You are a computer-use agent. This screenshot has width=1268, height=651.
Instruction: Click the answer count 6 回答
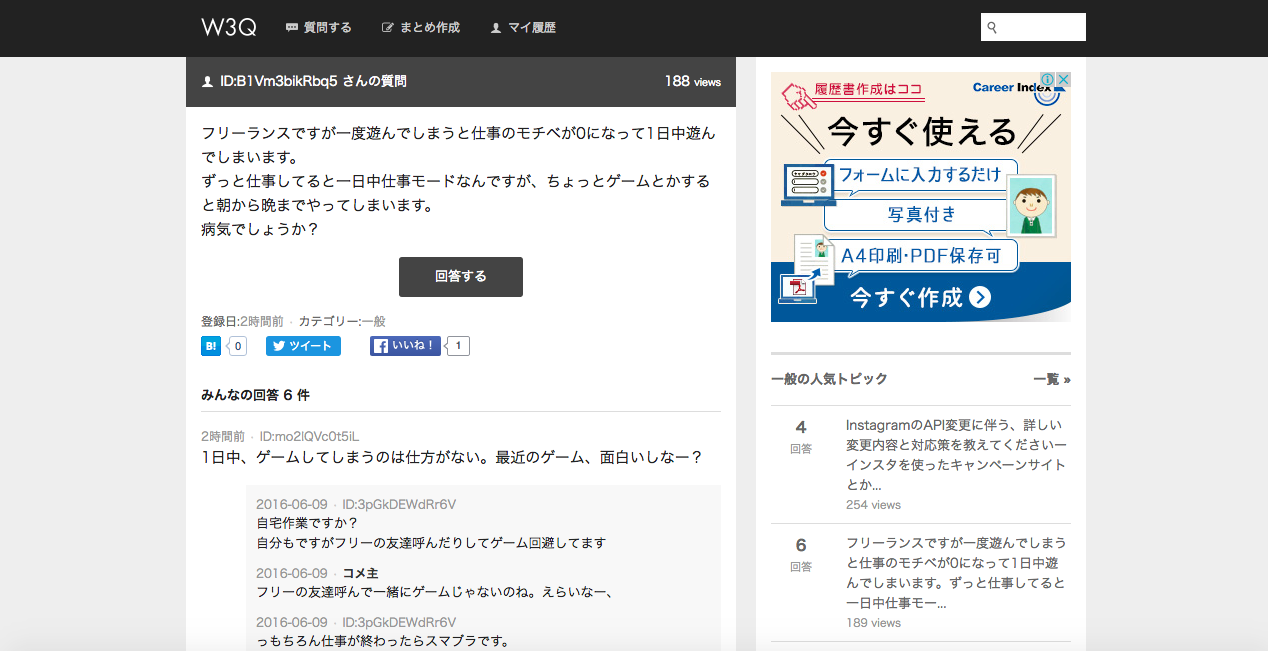click(x=801, y=555)
